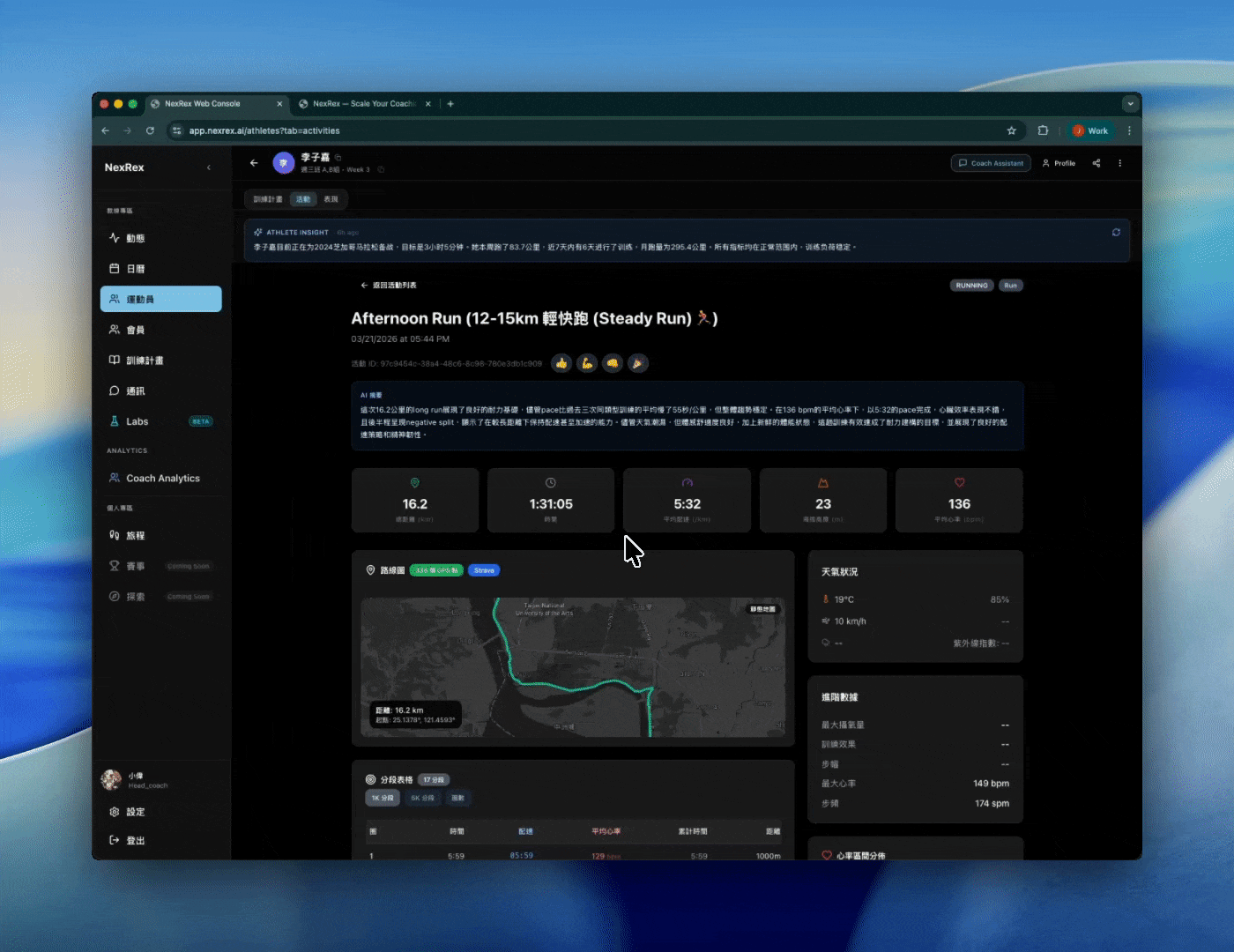
Task: Refresh the Athlete Insight panel
Action: click(1116, 233)
